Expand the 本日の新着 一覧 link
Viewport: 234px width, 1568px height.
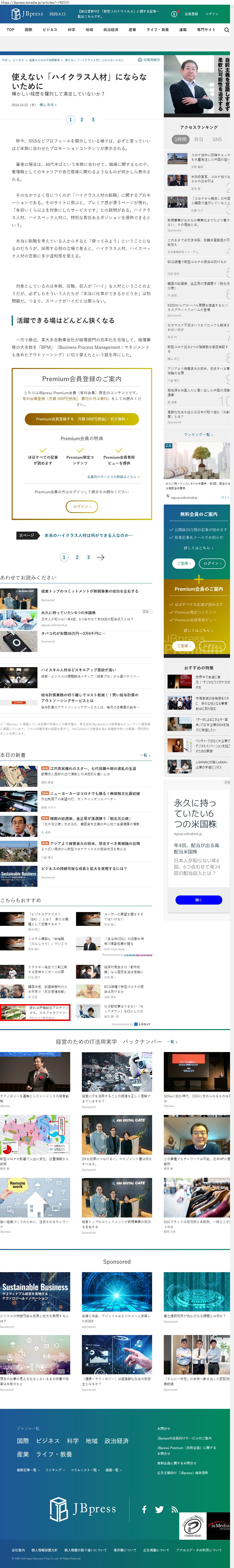pos(144,755)
